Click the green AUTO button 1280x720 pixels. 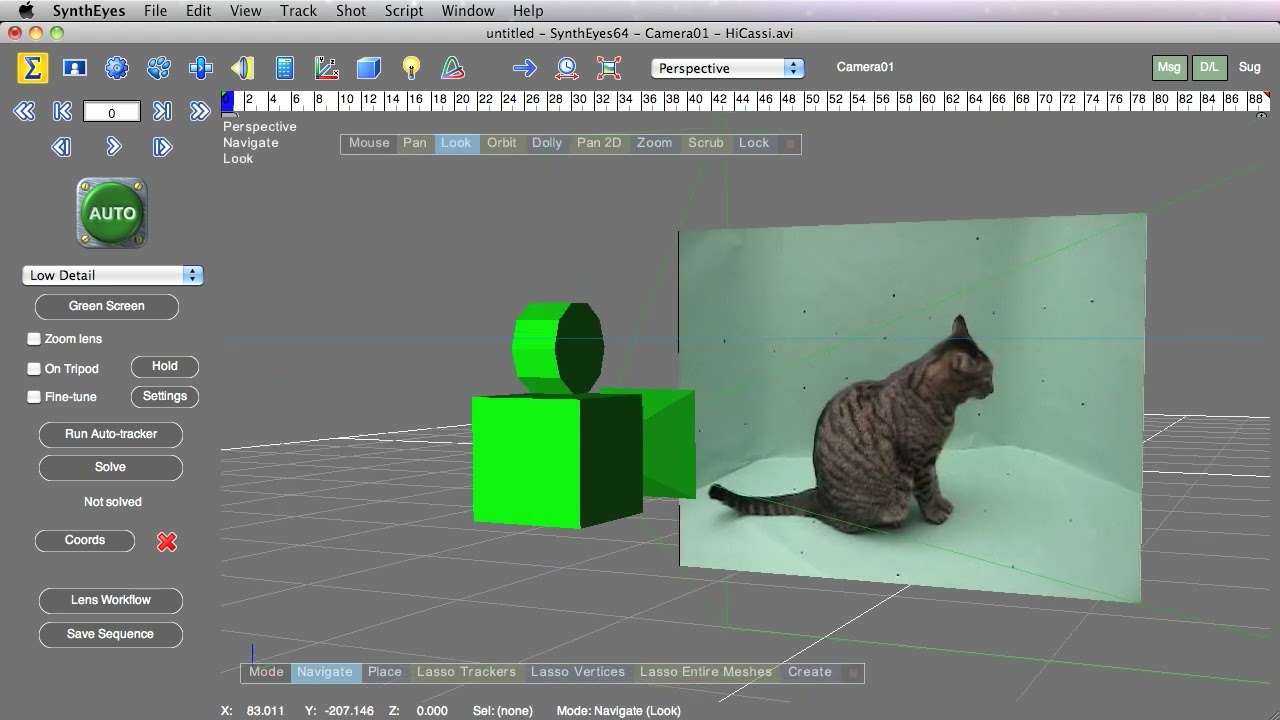click(x=112, y=213)
